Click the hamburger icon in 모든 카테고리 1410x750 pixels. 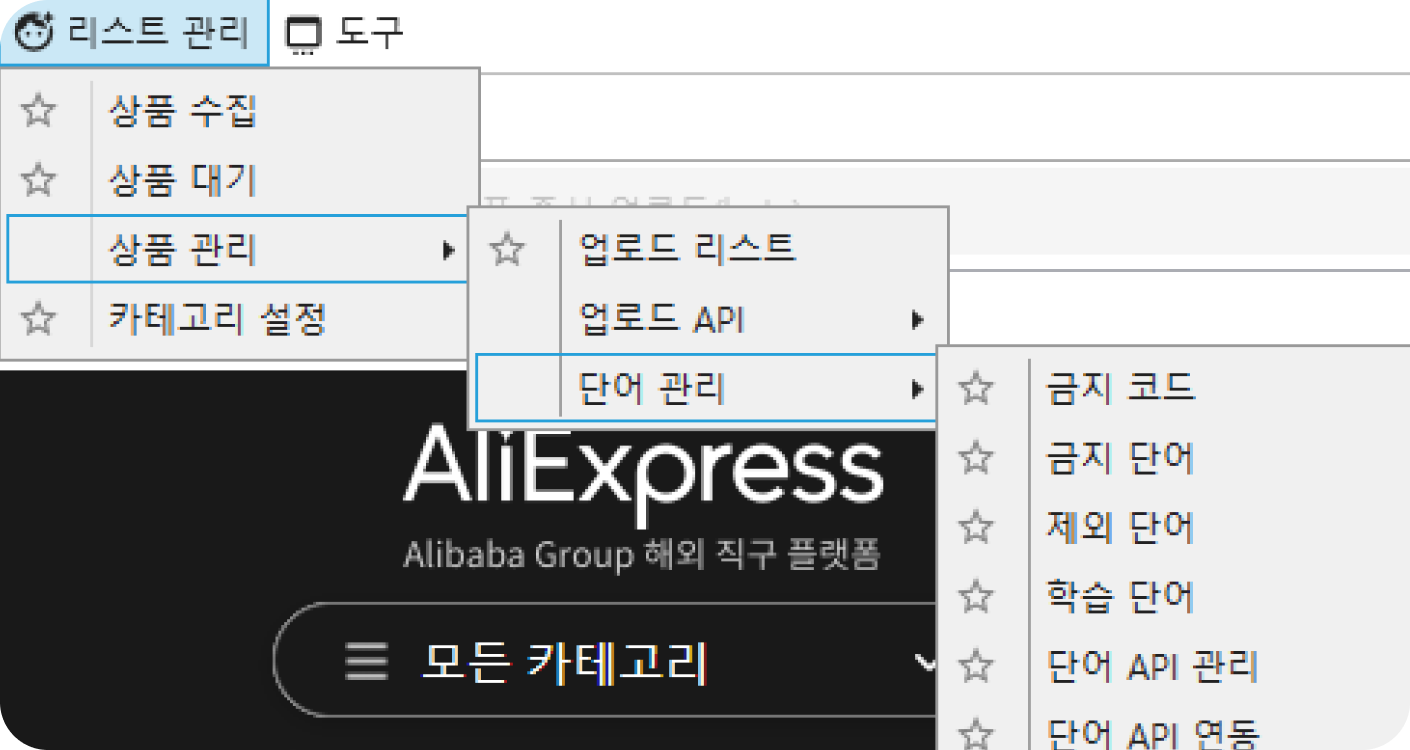coord(366,662)
